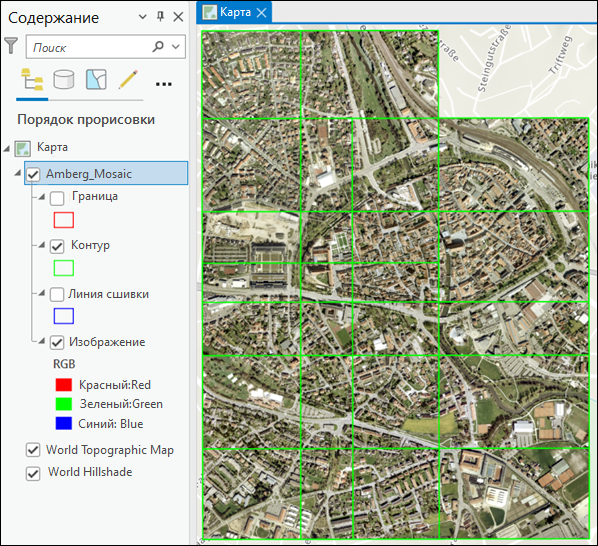This screenshot has width=598, height=546.
Task: Pin the Содержание pane
Action: pos(161,16)
